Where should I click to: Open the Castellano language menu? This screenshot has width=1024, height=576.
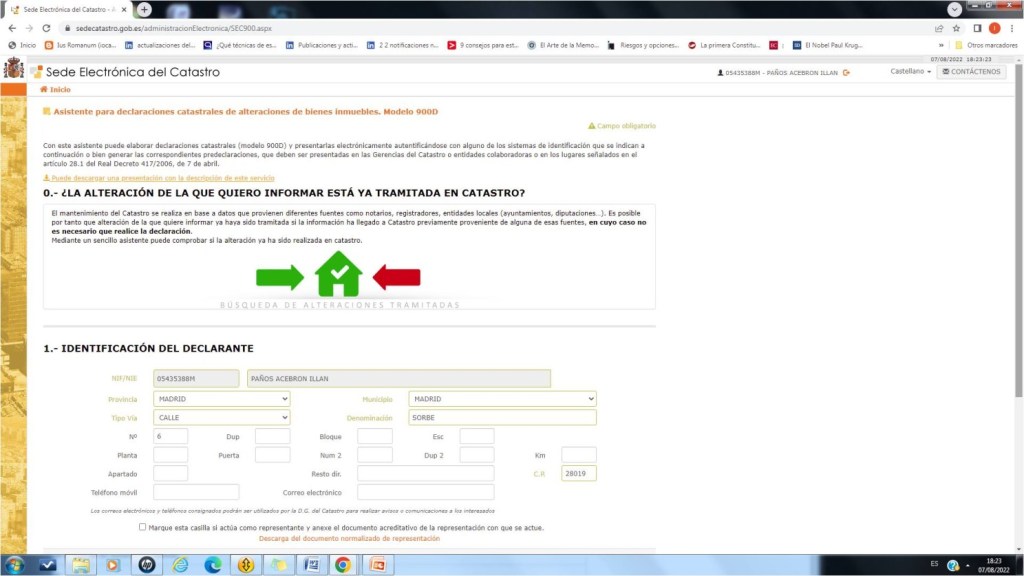tap(910, 72)
